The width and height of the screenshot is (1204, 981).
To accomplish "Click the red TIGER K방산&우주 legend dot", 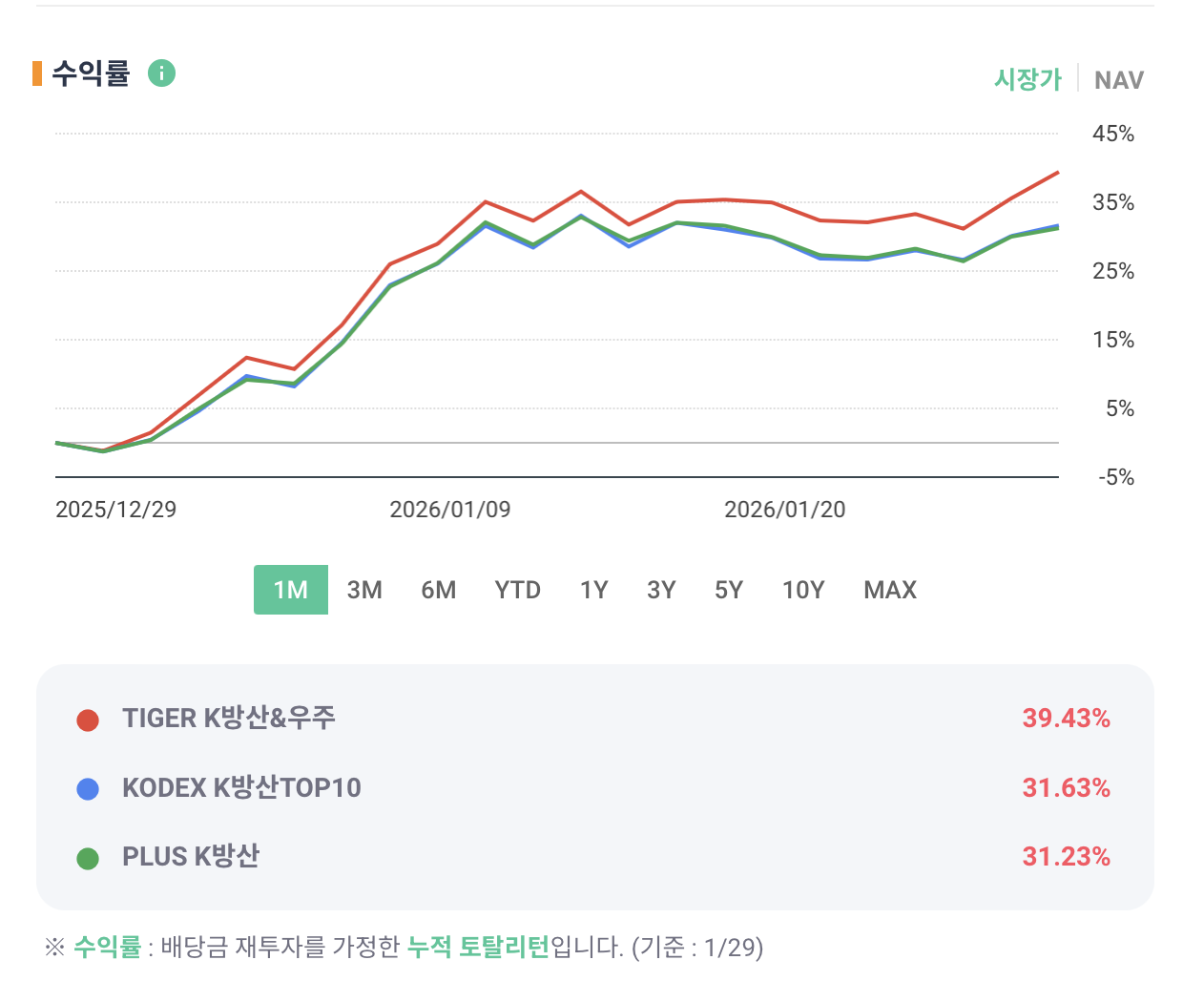I will [x=88, y=720].
